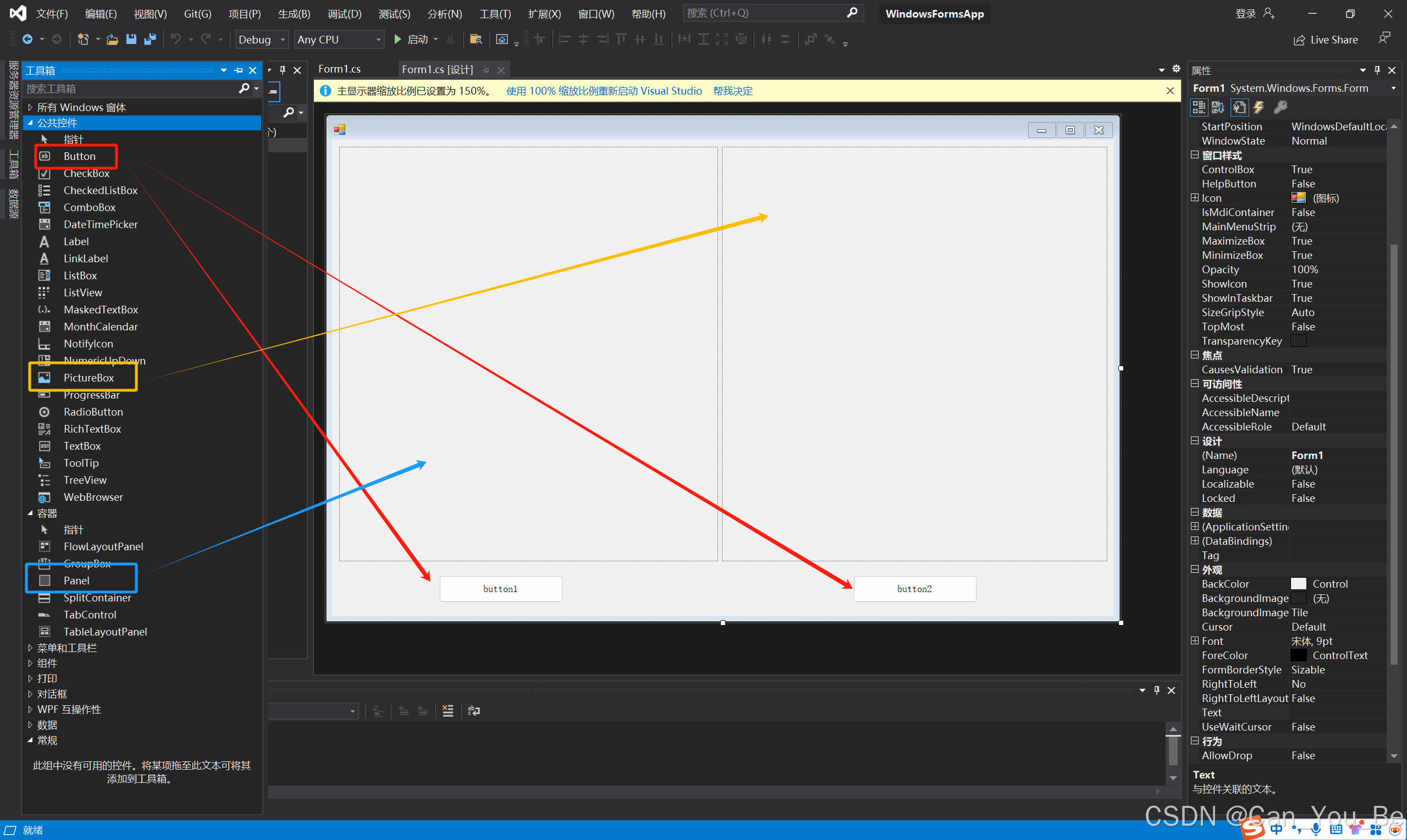
Task: Select the RadioButton control in Toolbox
Action: coord(95,412)
